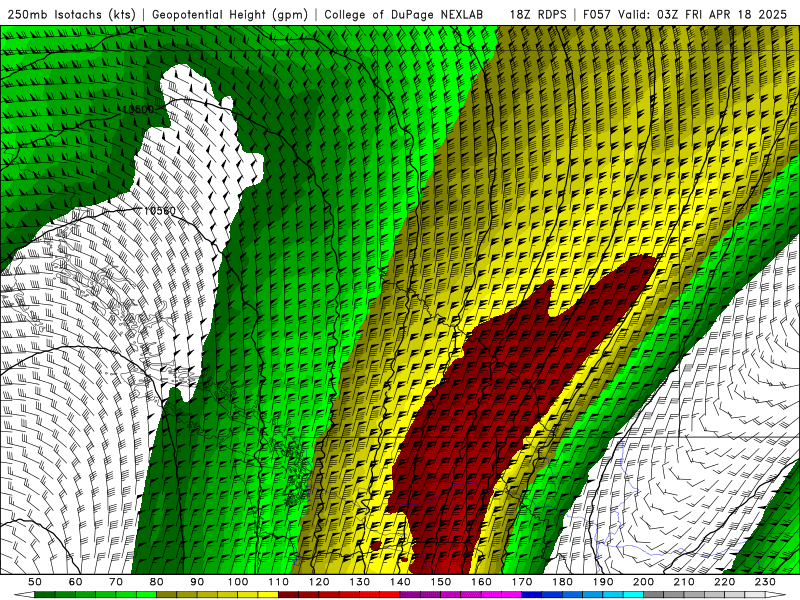Click the 110 value on the color scale
The image size is (800, 600).
[x=279, y=582]
